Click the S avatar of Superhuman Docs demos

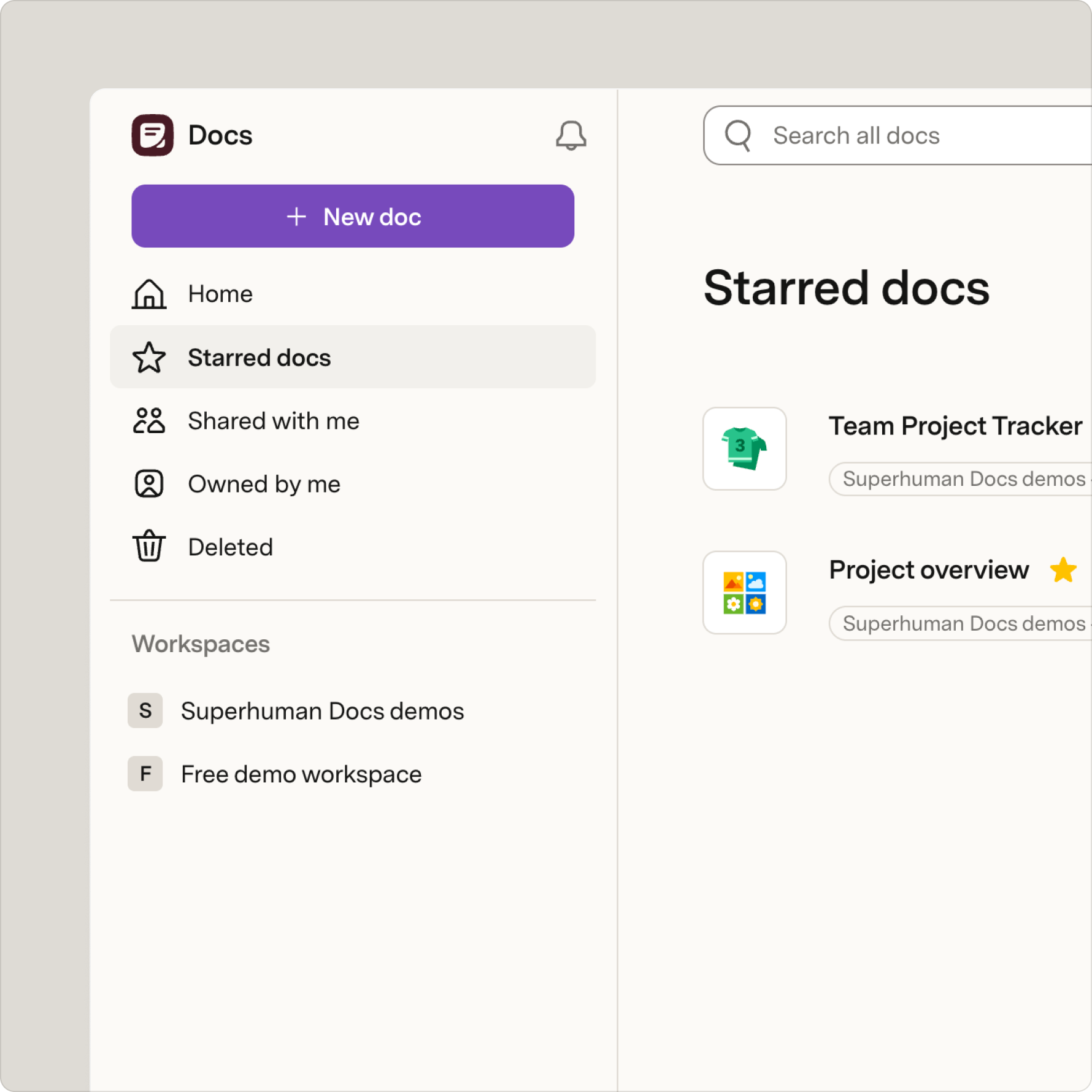click(145, 710)
